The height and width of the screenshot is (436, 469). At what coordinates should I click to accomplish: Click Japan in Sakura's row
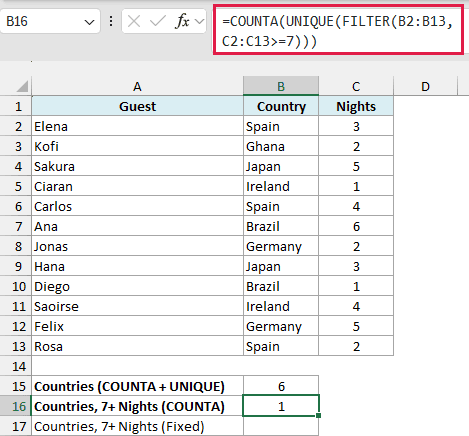pos(281,166)
